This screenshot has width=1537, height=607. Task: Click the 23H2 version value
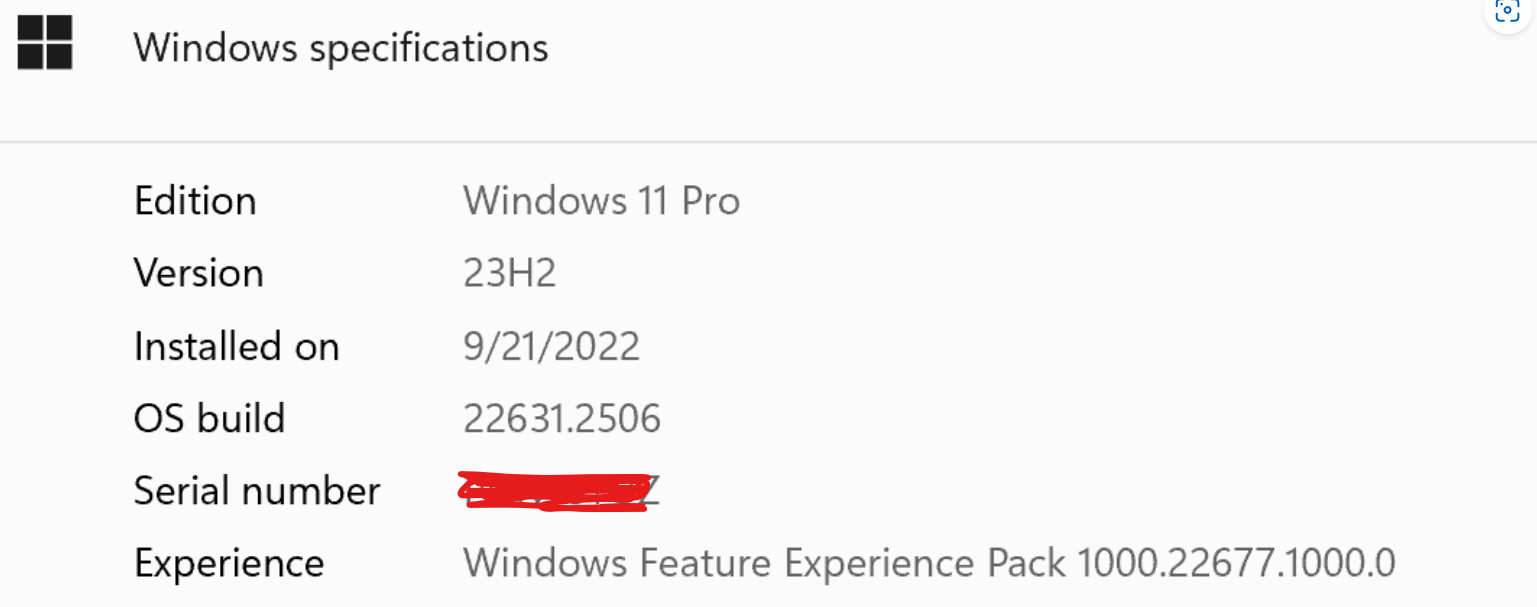coord(509,273)
